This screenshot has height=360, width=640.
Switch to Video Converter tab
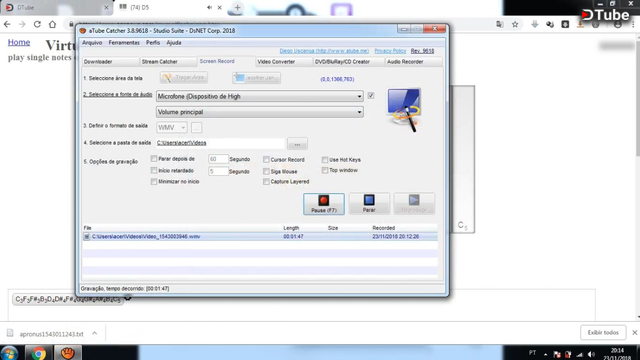(284, 62)
